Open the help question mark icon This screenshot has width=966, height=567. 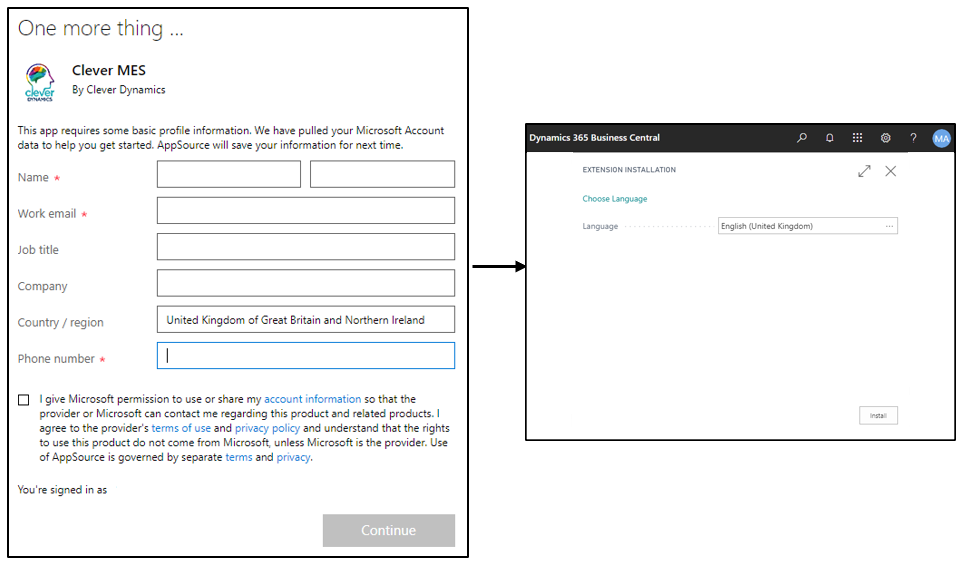coord(913,138)
